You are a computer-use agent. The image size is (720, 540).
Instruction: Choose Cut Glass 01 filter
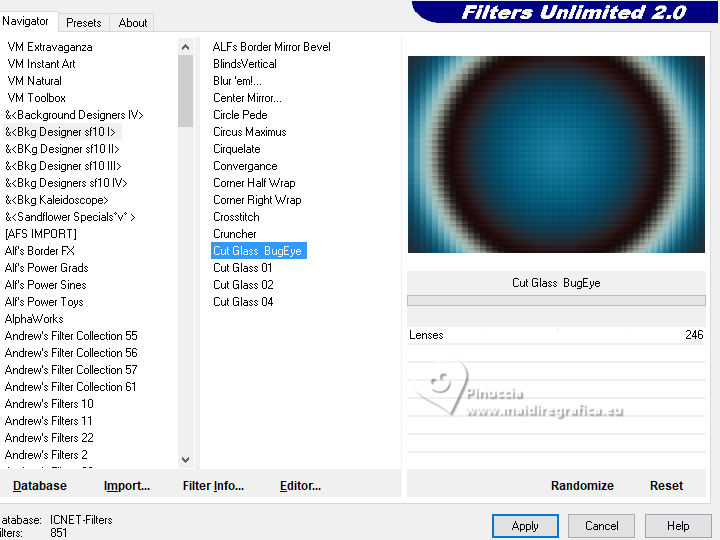(x=242, y=268)
